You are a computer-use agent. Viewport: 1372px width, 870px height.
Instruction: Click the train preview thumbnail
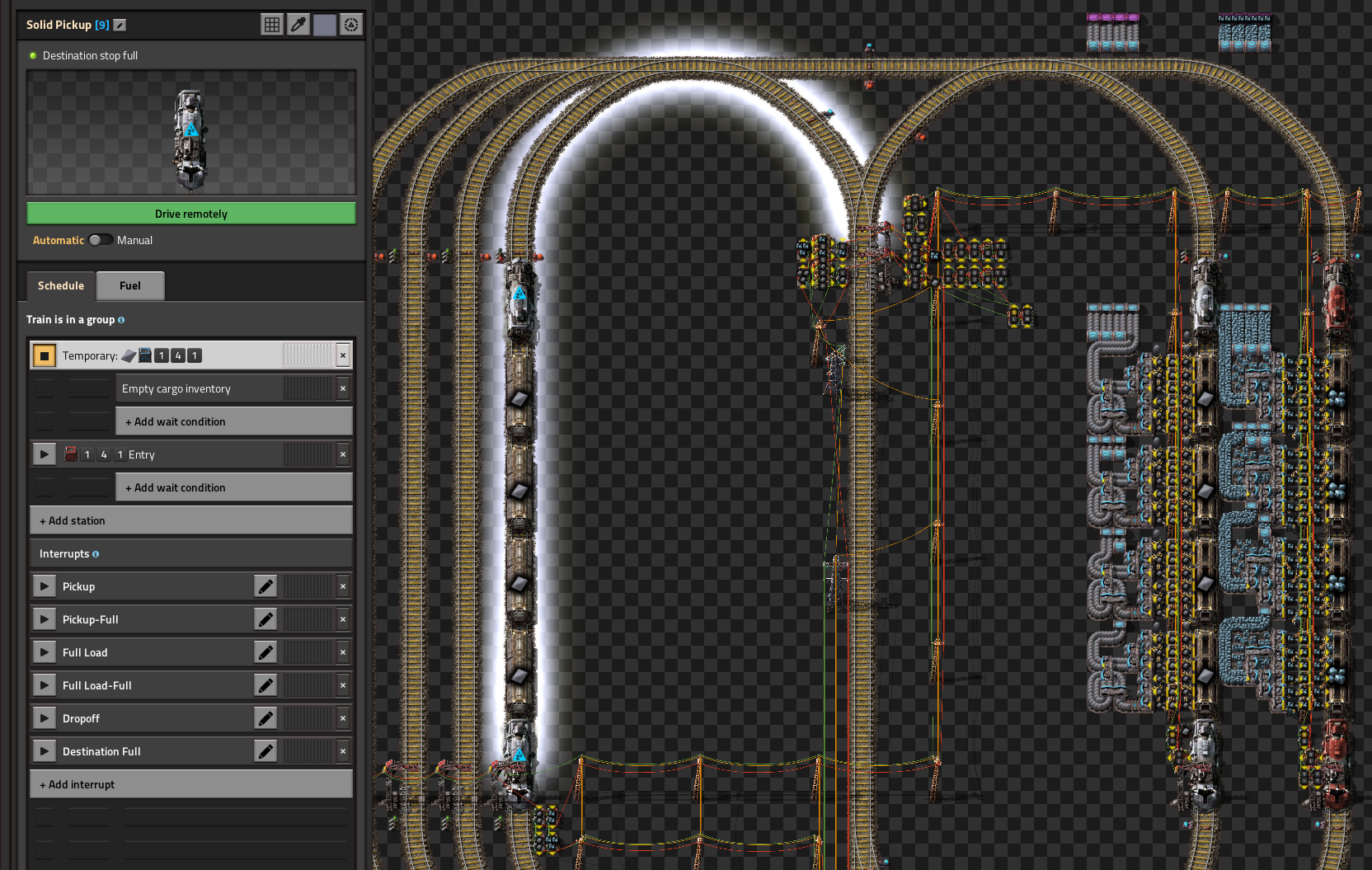point(191,133)
